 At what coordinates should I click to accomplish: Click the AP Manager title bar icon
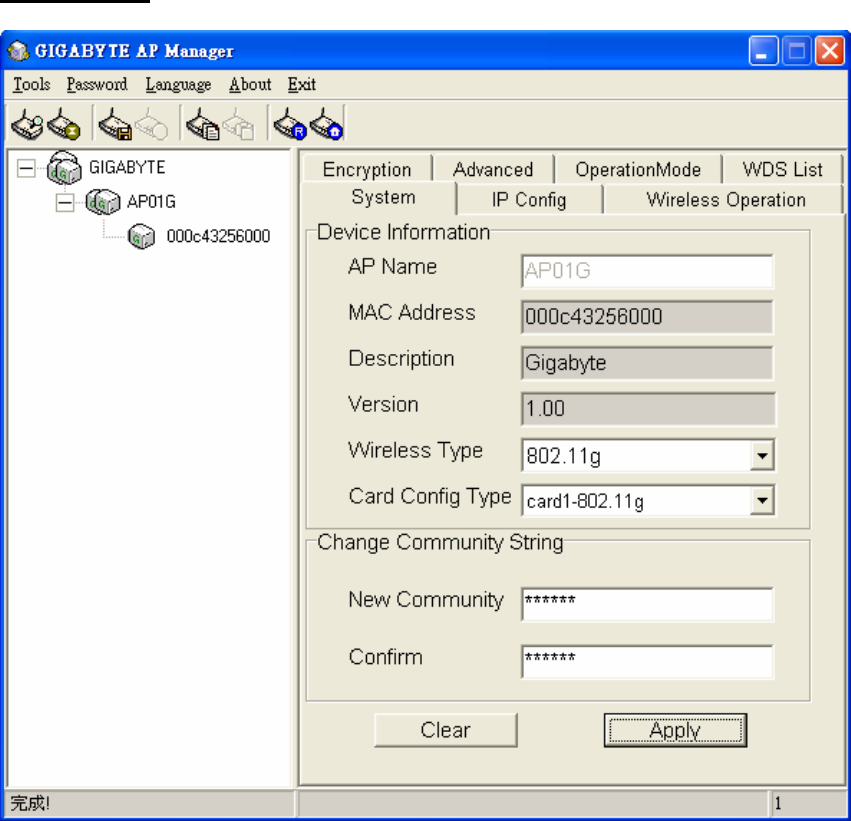point(18,51)
